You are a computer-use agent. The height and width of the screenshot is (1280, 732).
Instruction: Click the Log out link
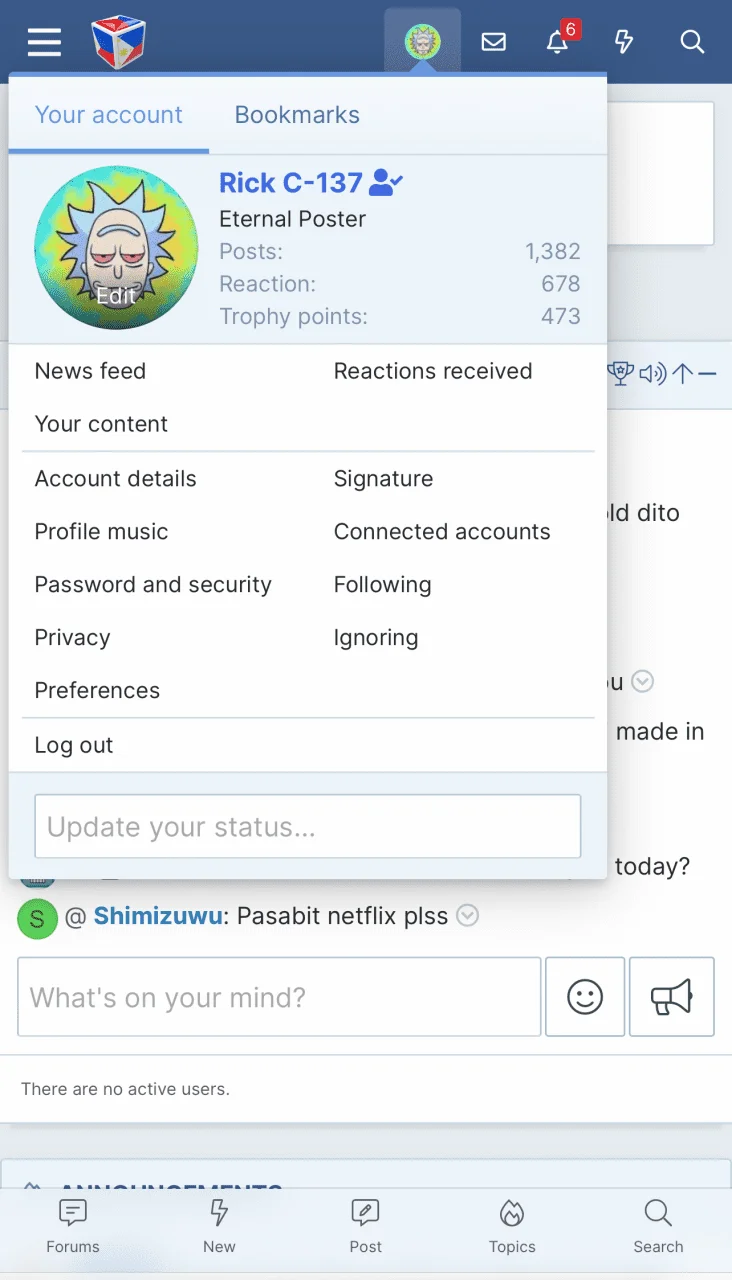(74, 745)
